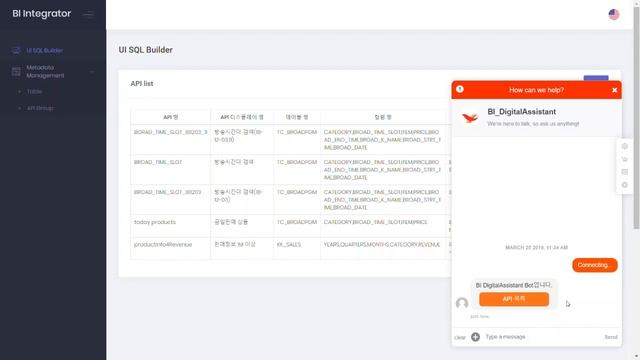This screenshot has width=640, height=360.
Task: Click Send in the chat
Action: coord(611,337)
